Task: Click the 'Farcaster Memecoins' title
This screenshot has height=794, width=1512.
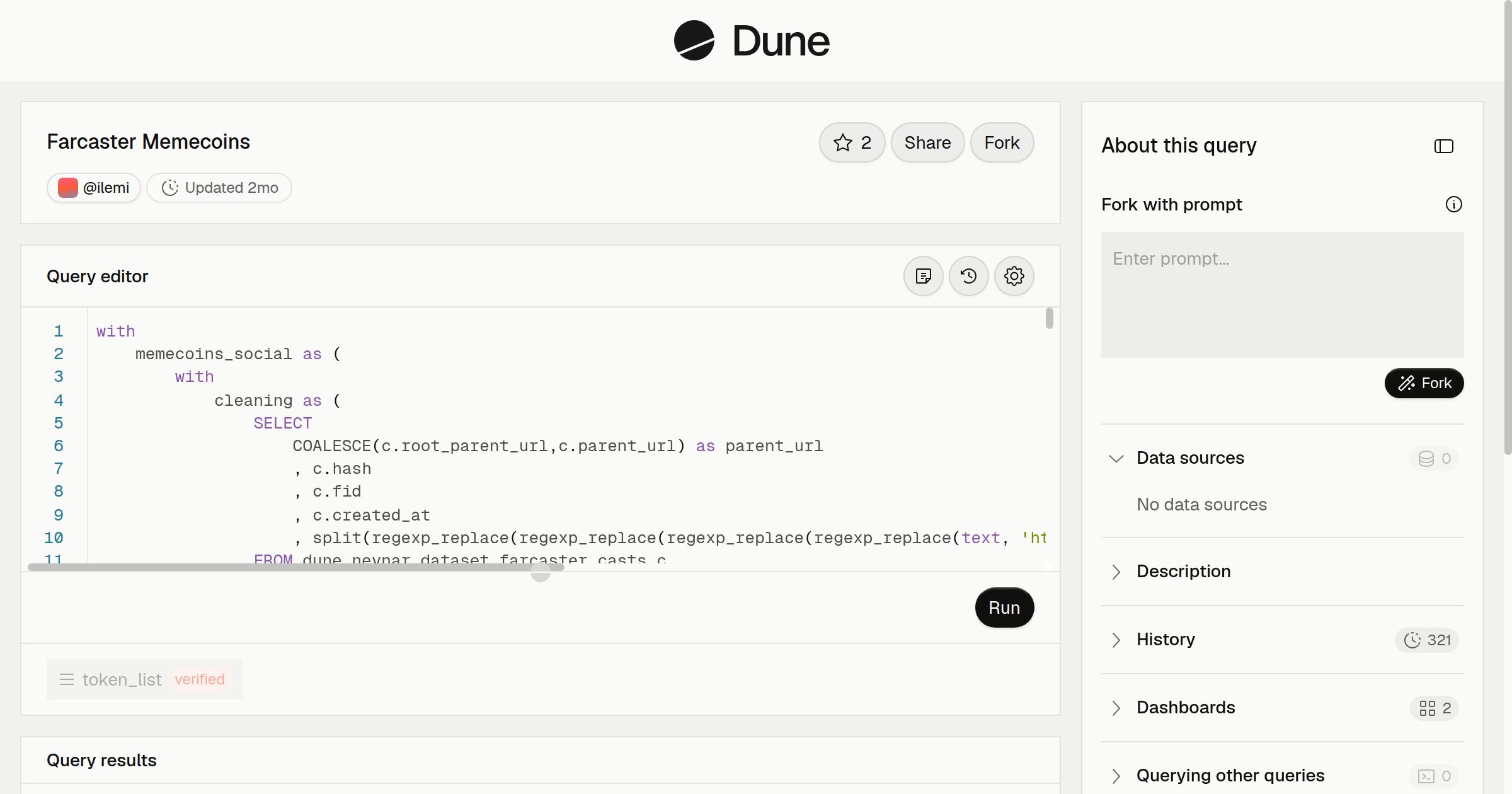Action: 149,142
